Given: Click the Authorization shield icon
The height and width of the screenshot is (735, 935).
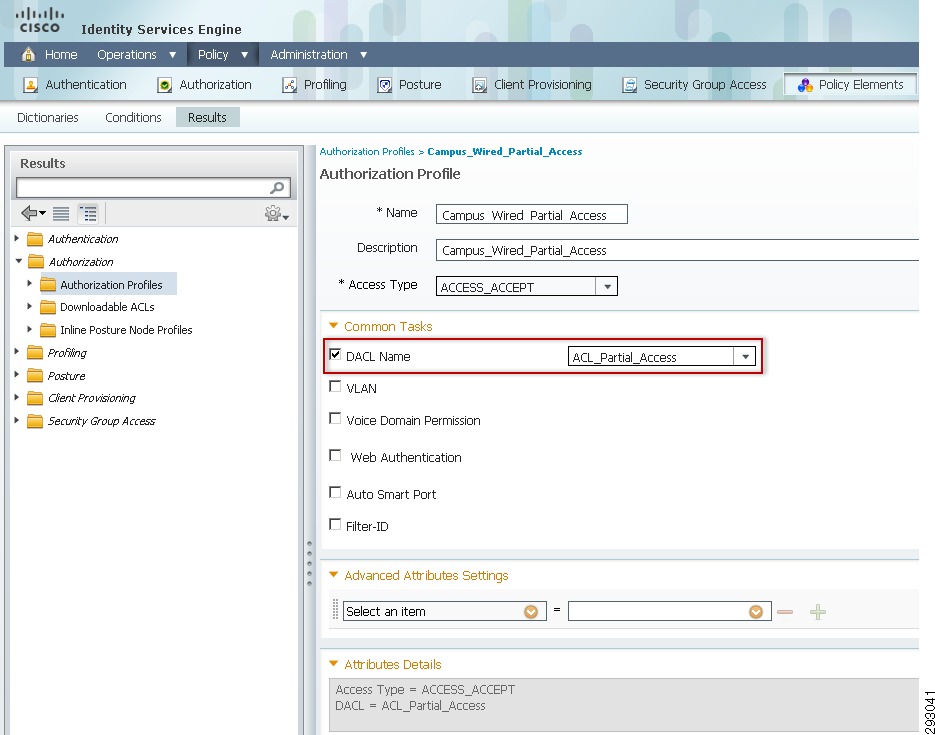Looking at the screenshot, I should [165, 85].
